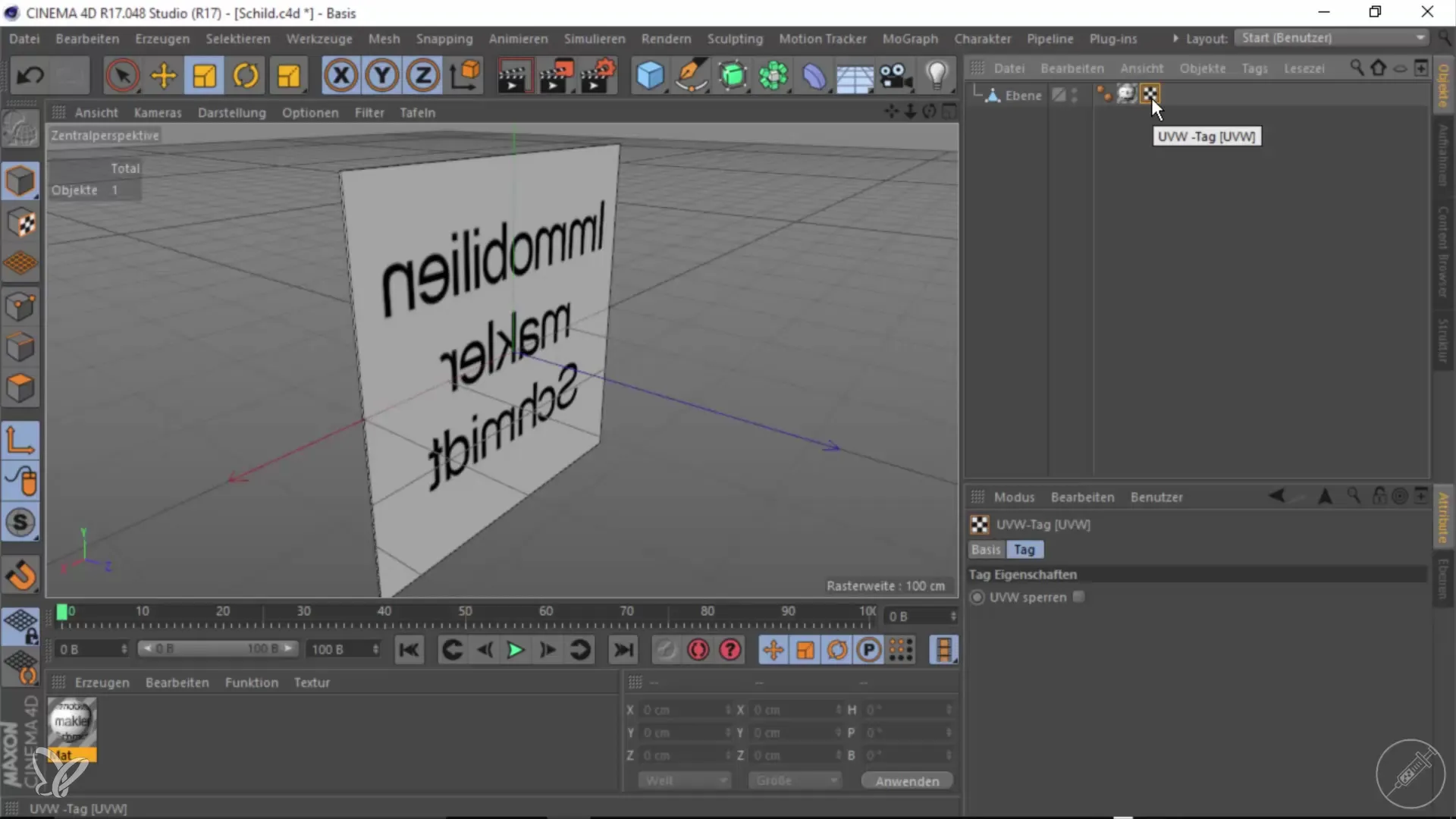Switch to the Basis tab
Image resolution: width=1456 pixels, height=819 pixels.
pyautogui.click(x=986, y=550)
